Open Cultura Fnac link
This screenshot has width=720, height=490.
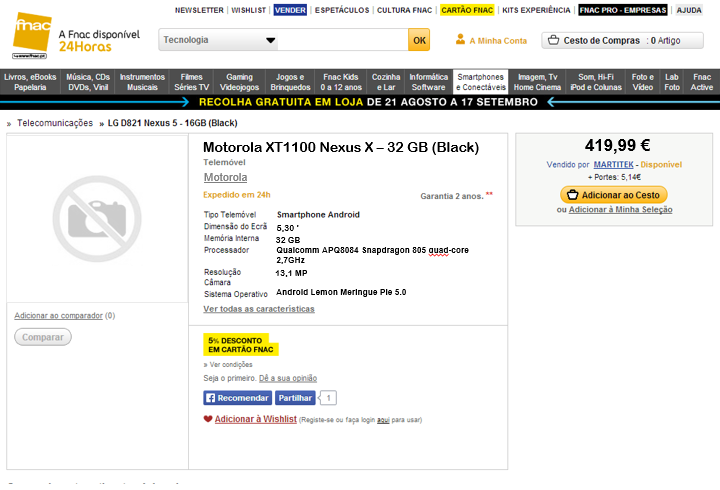point(405,10)
